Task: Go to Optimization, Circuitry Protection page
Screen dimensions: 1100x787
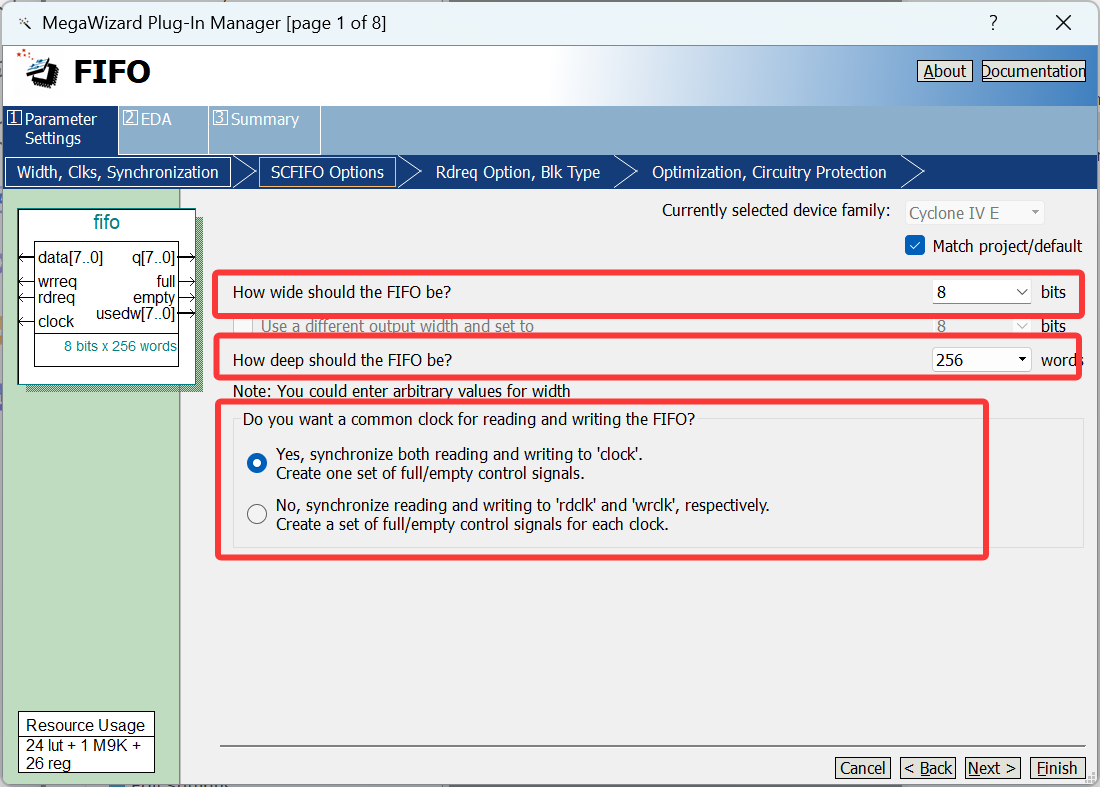Action: tap(770, 173)
